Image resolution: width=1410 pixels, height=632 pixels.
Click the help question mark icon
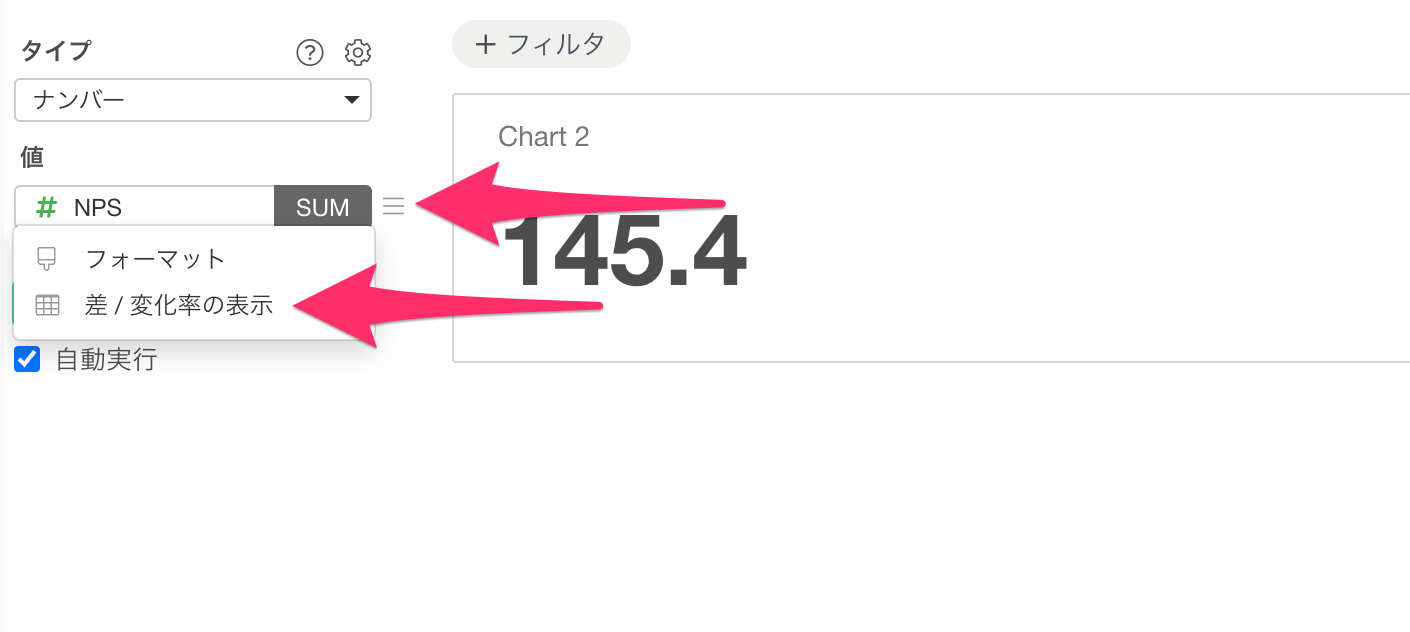point(310,52)
